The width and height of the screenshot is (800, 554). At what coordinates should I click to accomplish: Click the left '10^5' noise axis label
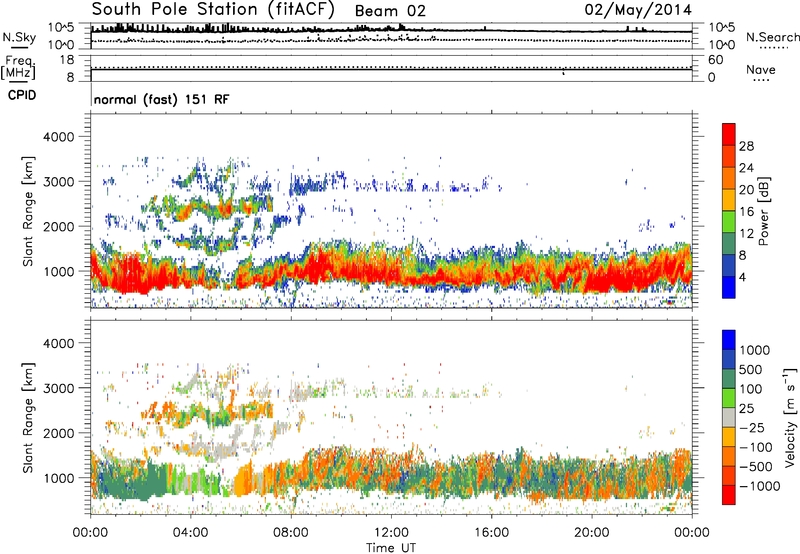point(61,28)
